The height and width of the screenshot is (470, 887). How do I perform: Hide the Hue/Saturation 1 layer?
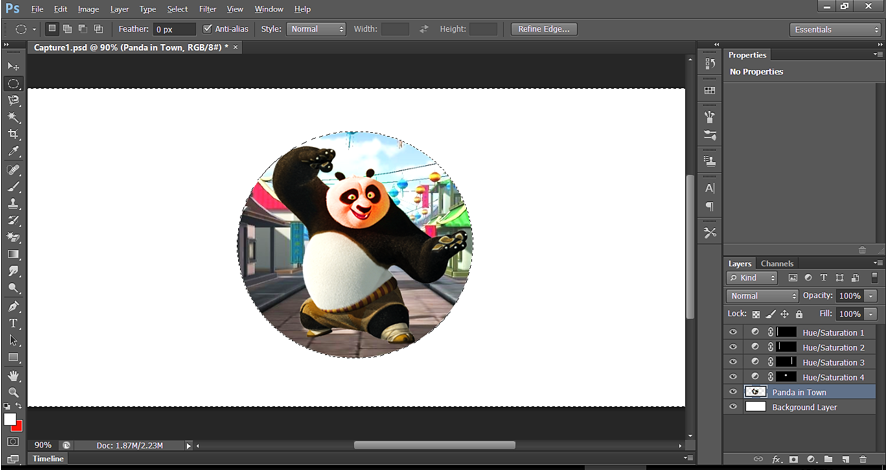733,333
